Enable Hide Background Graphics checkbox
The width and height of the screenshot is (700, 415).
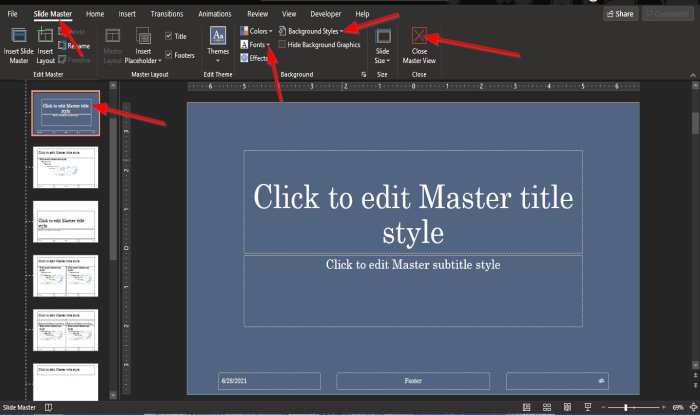(282, 45)
